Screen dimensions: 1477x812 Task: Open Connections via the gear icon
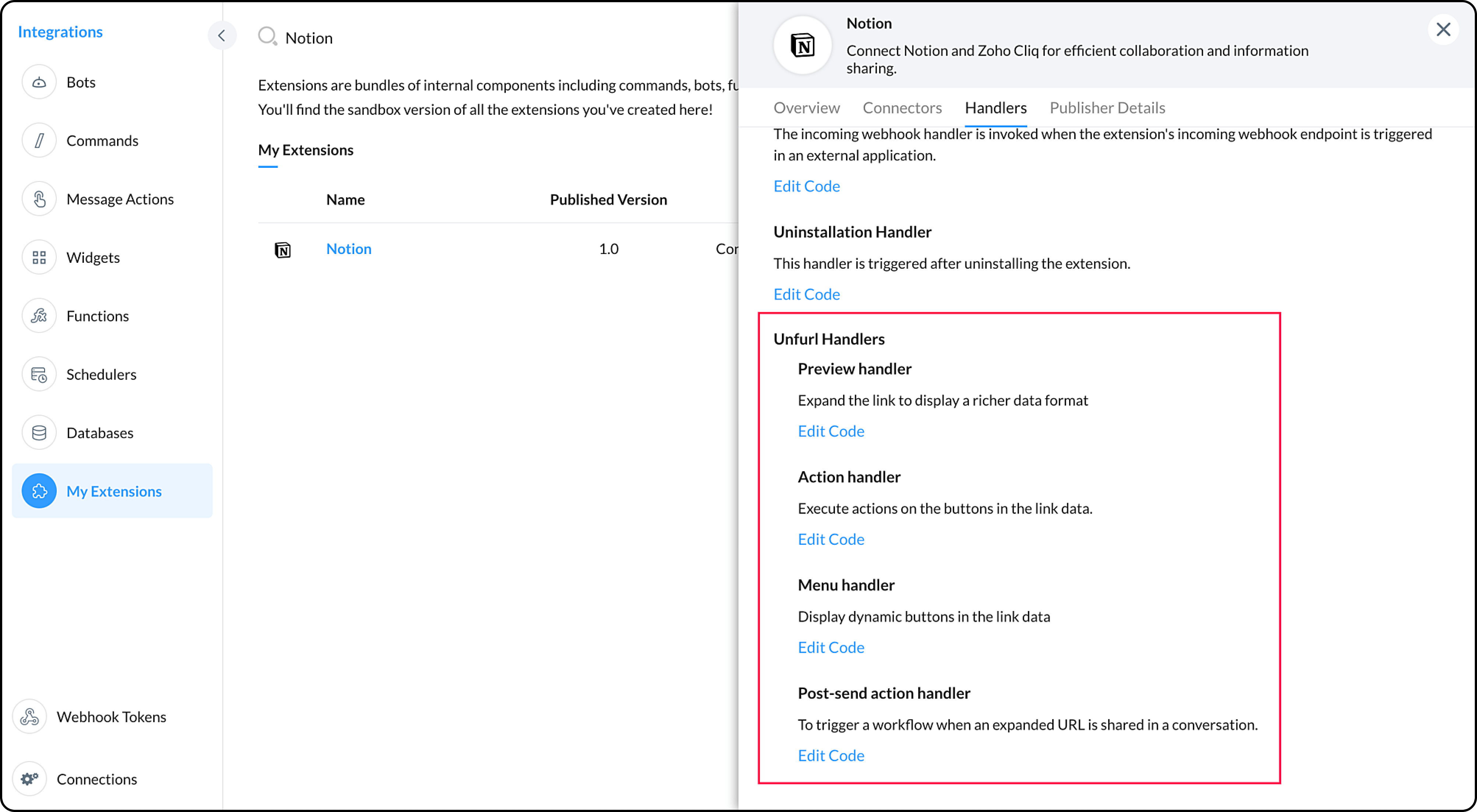[x=29, y=779]
